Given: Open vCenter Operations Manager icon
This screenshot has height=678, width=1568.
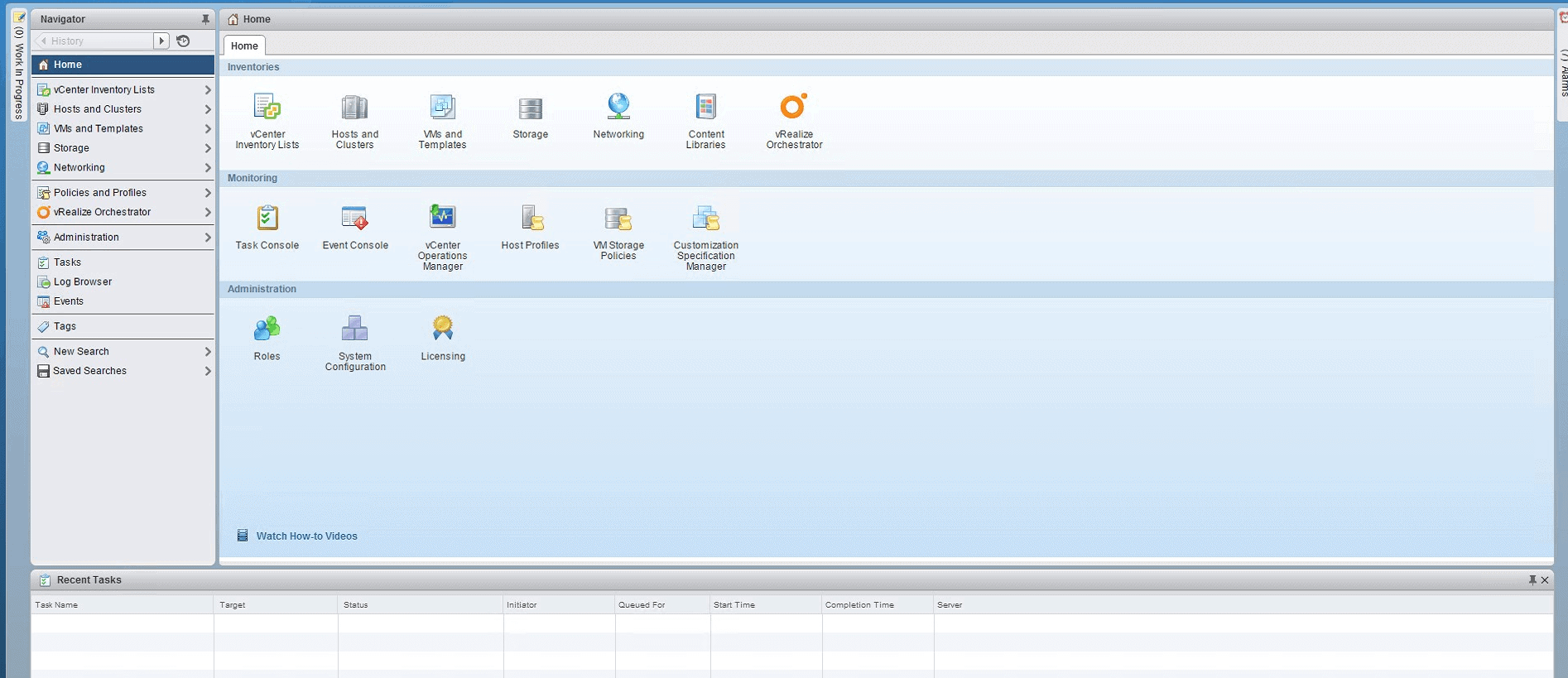Looking at the screenshot, I should (x=442, y=219).
